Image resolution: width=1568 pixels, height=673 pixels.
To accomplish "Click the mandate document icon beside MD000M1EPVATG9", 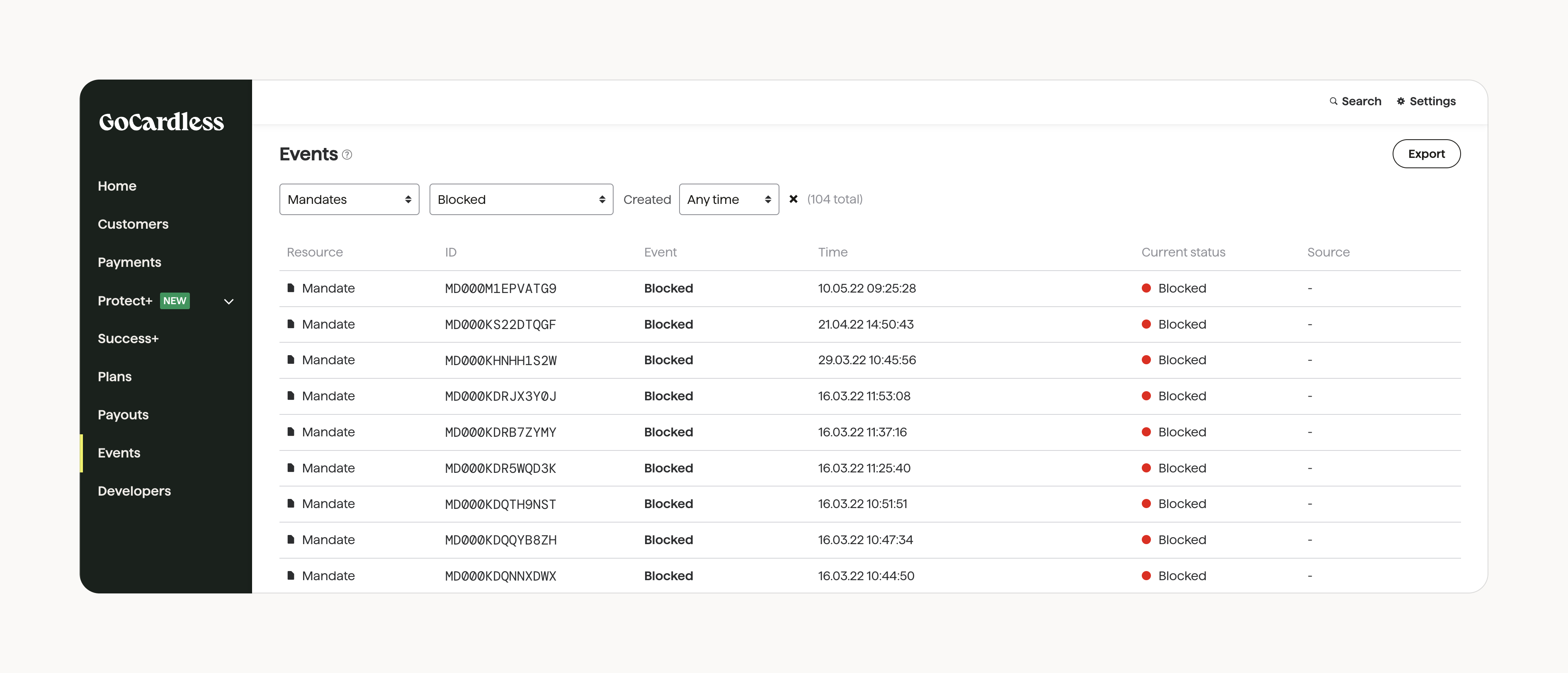I will [x=290, y=288].
